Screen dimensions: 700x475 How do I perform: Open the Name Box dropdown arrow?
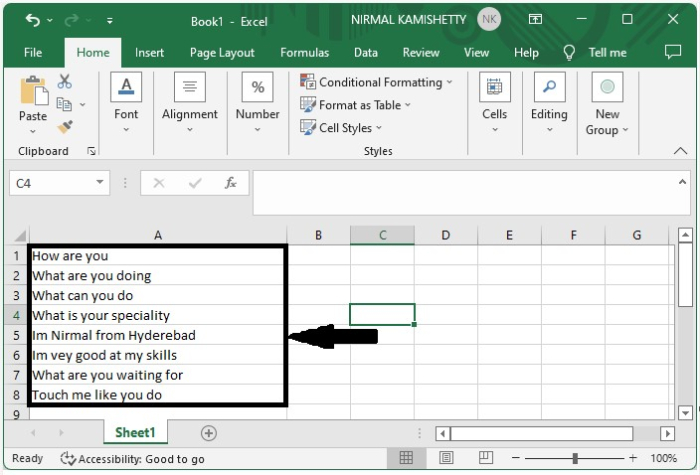(100, 183)
